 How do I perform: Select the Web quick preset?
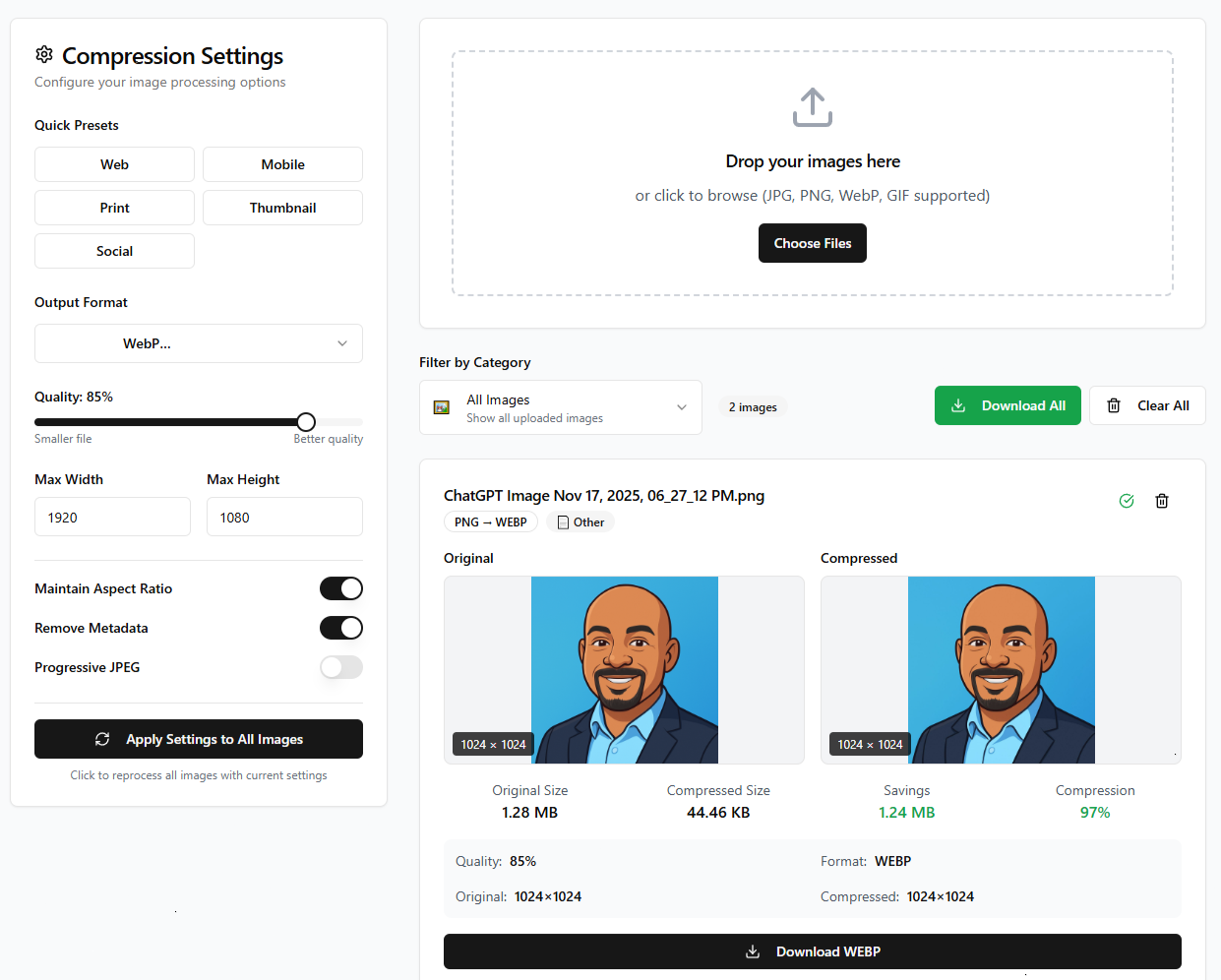click(114, 164)
